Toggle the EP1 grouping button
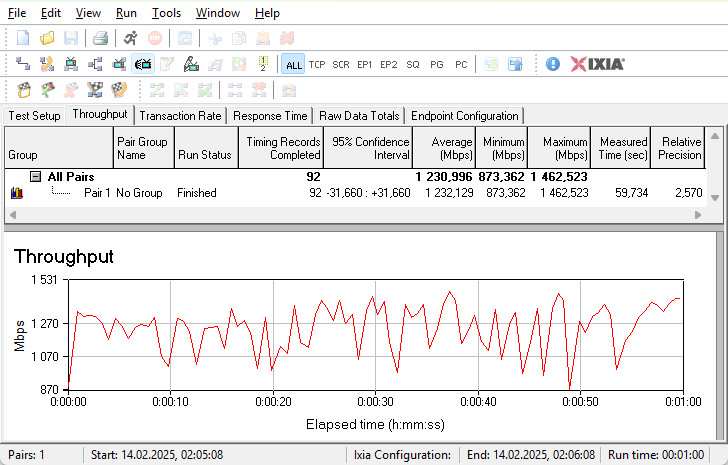Viewport: 728px width, 465px height. pyautogui.click(x=364, y=65)
